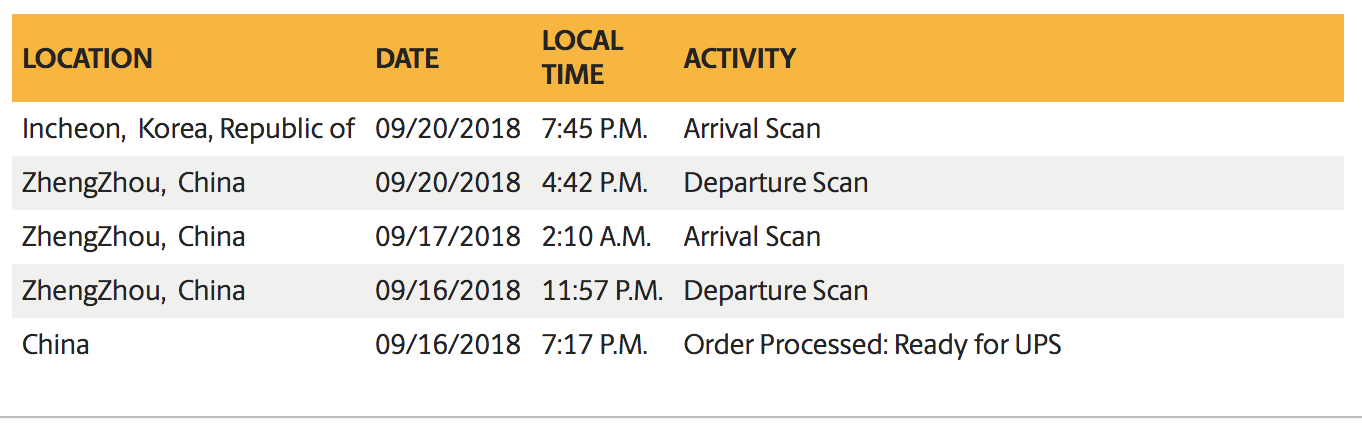Select the Departure Scan at 11:57 P.M.

tap(776, 291)
